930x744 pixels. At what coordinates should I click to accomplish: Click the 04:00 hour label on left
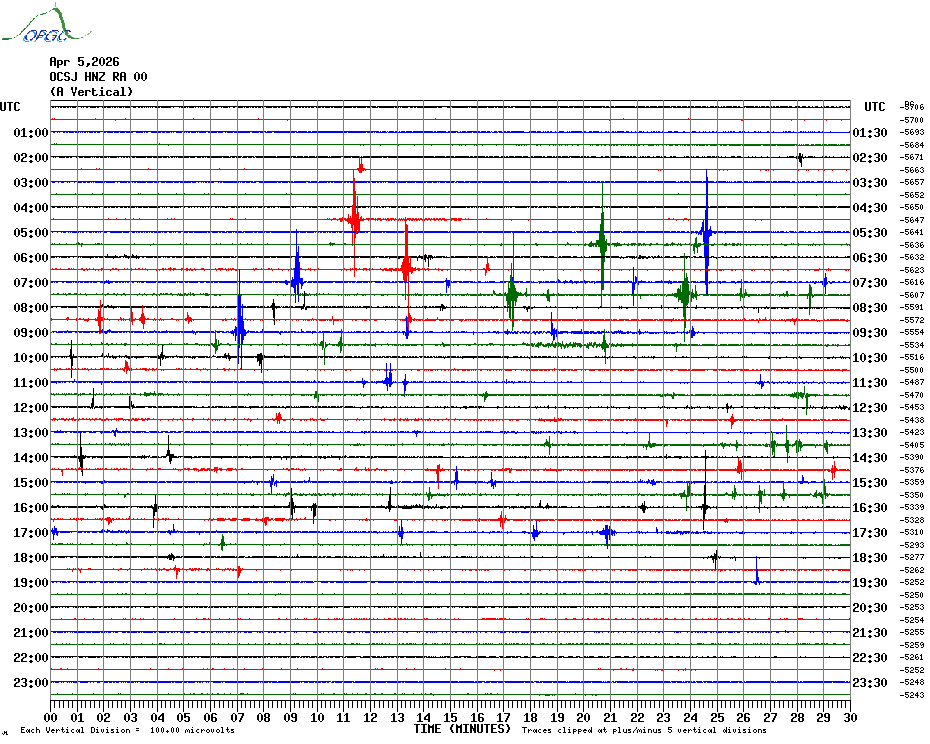pos(31,208)
